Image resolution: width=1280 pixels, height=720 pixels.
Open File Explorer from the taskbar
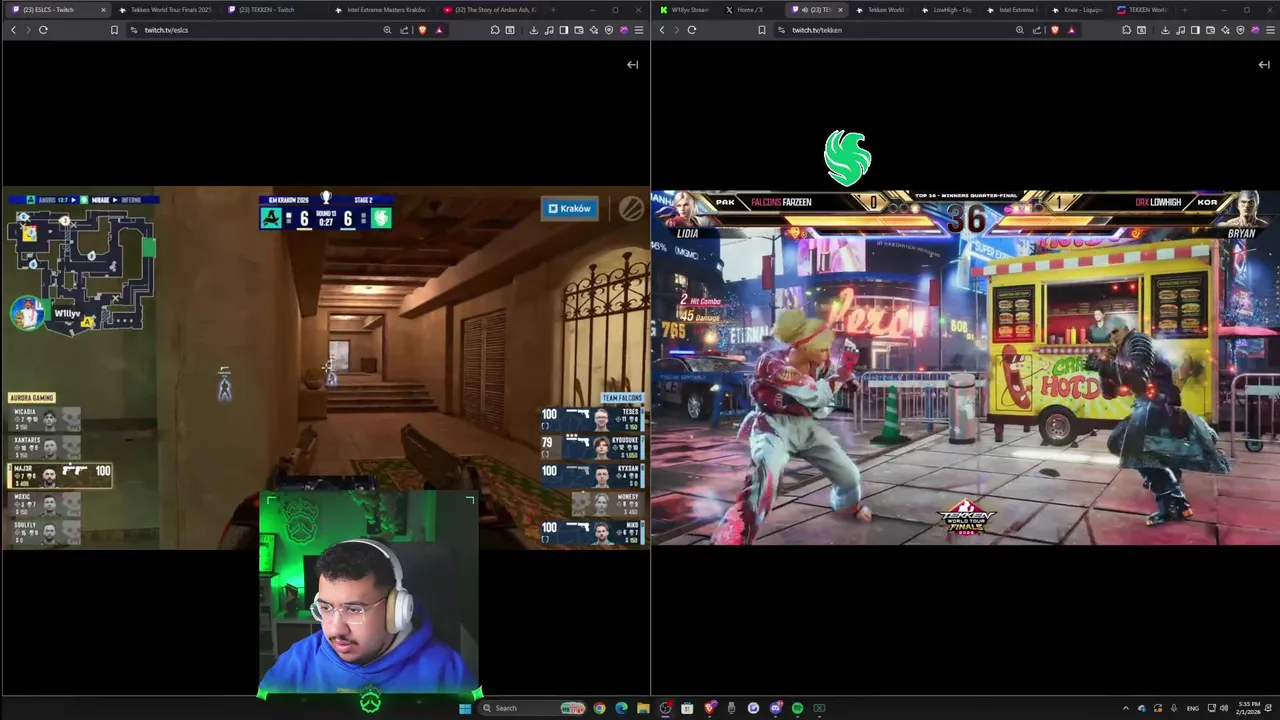pyautogui.click(x=643, y=708)
